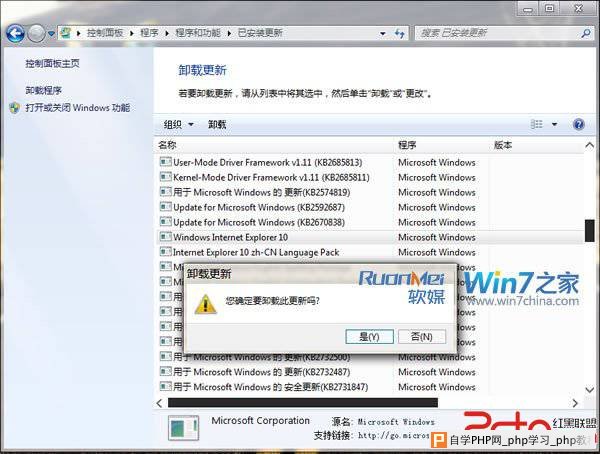This screenshot has height=454, width=600.
Task: Expand the address bar history dropdown arrow
Action: pos(383,34)
